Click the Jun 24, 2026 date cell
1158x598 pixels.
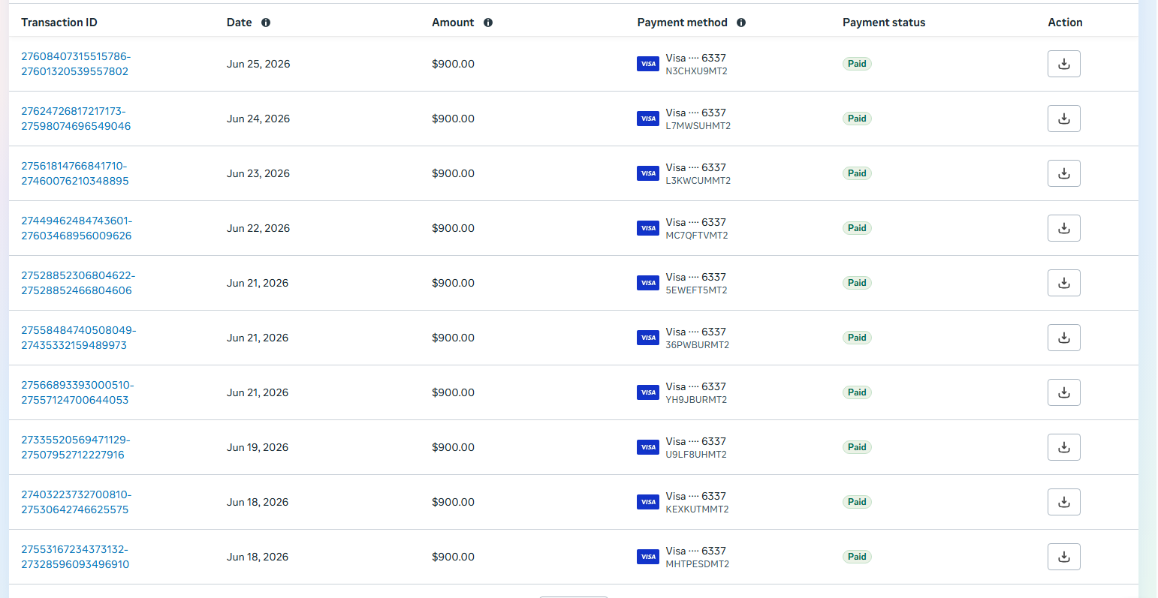pyautogui.click(x=258, y=119)
